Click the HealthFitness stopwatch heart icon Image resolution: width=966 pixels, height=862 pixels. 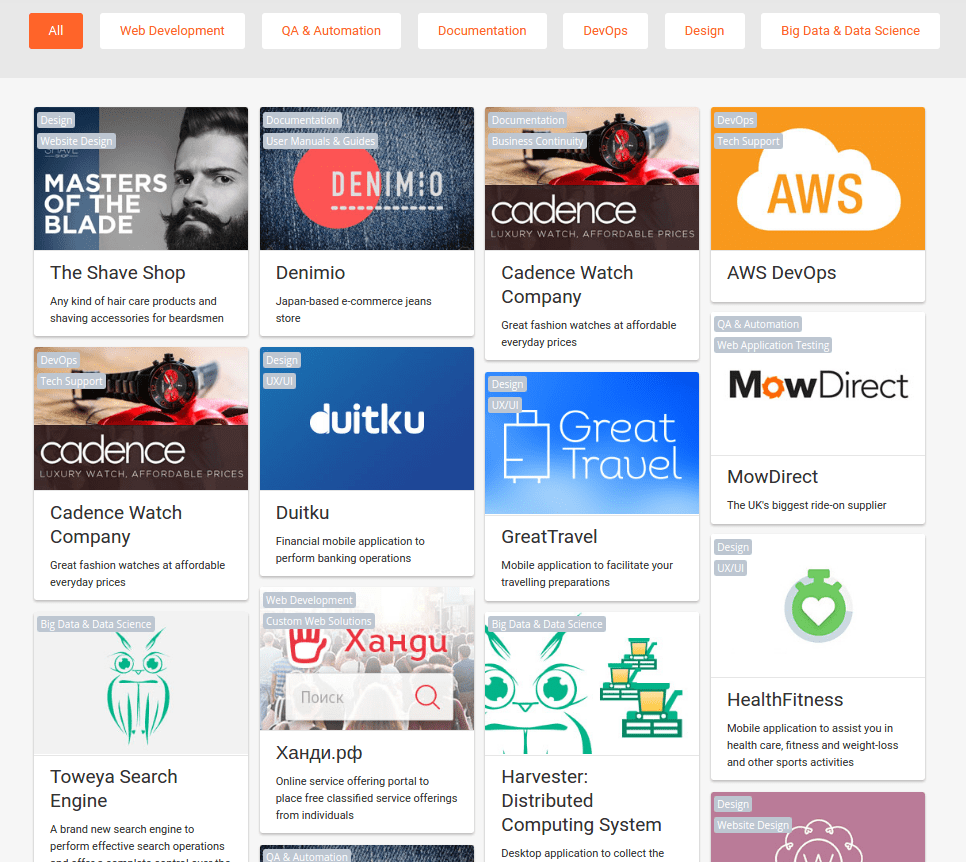pos(818,606)
